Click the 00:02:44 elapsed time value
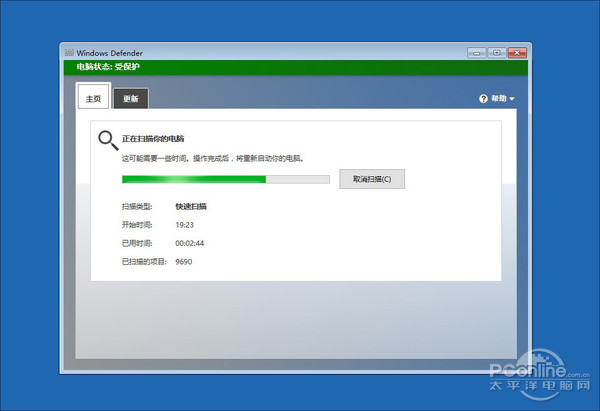 [190, 243]
